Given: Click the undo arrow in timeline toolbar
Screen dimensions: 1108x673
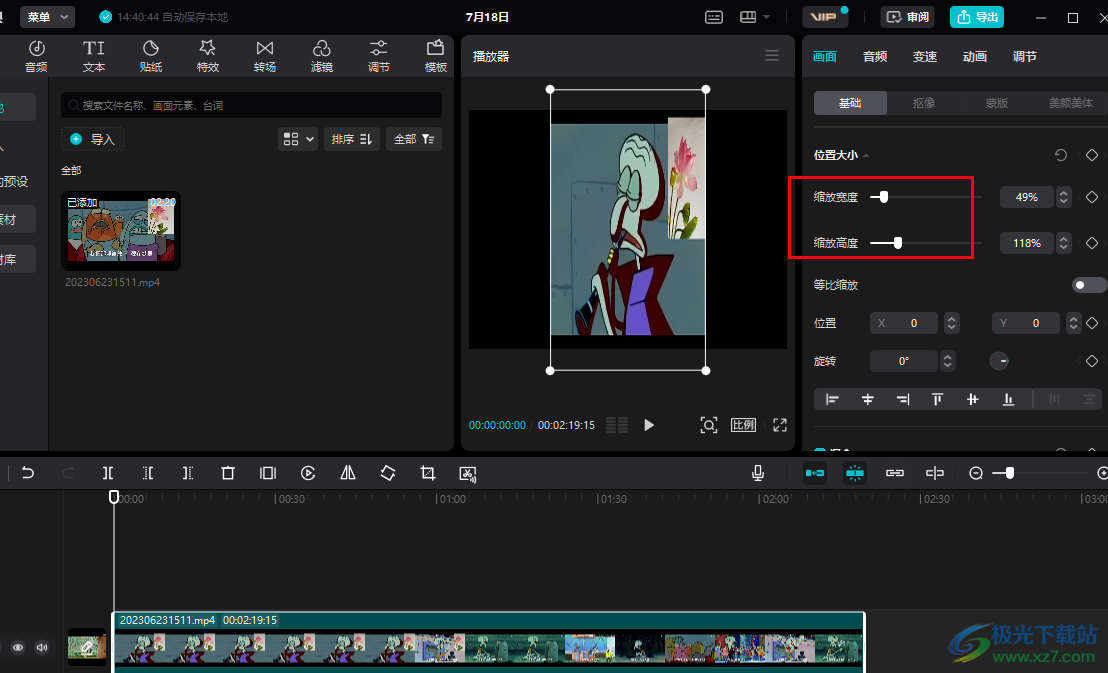Looking at the screenshot, I should tap(28, 473).
